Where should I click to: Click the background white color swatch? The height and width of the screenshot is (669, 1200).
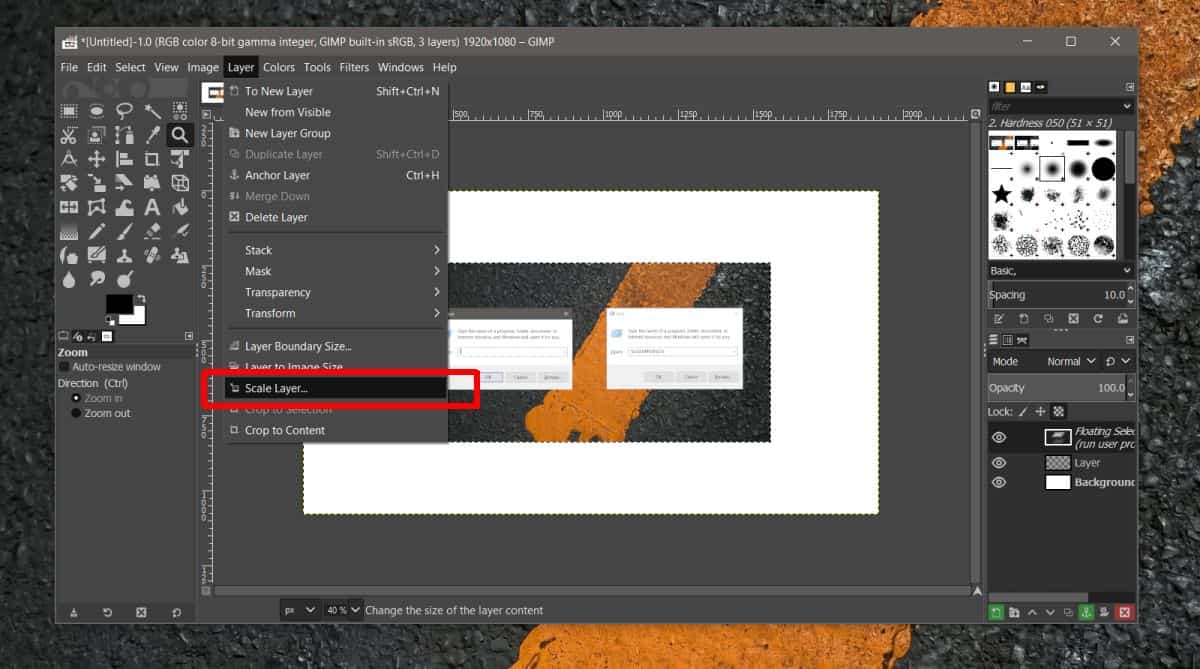[x=137, y=318]
